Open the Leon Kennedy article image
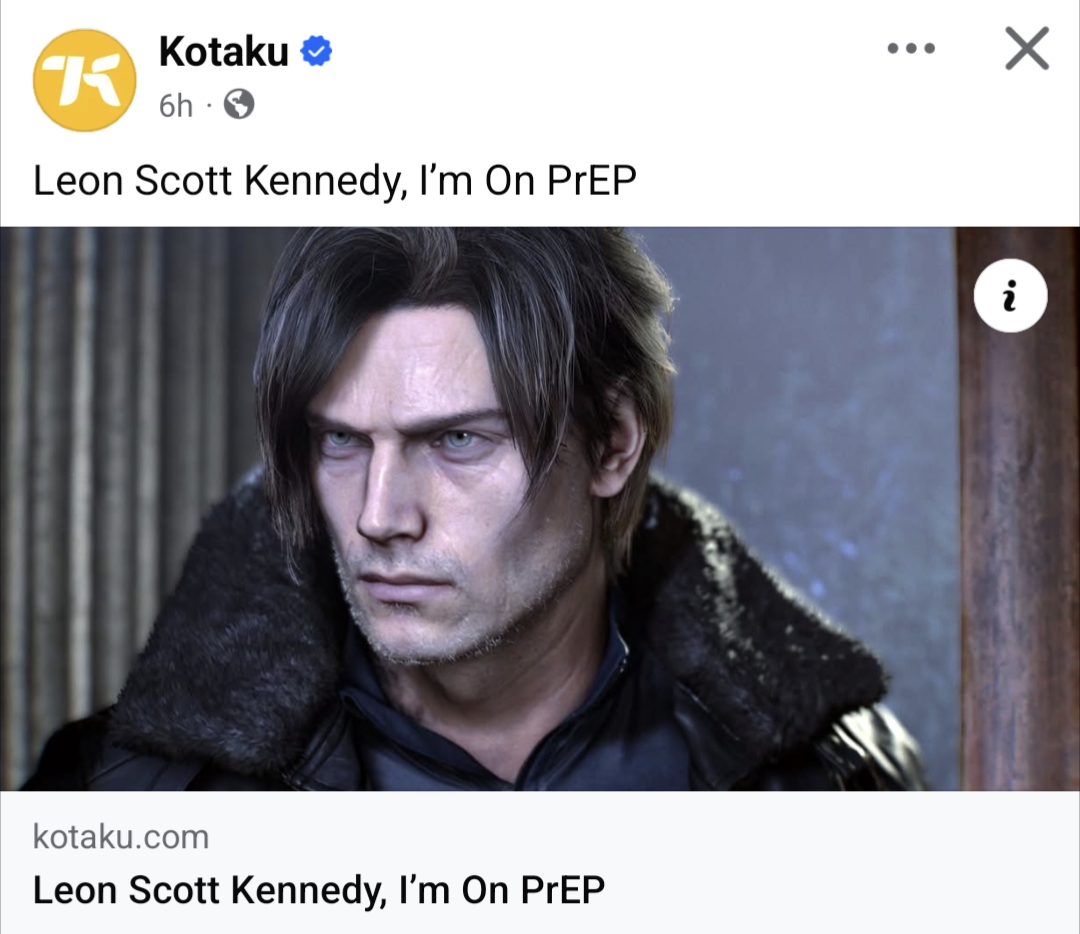The height and width of the screenshot is (934, 1080). [x=540, y=508]
